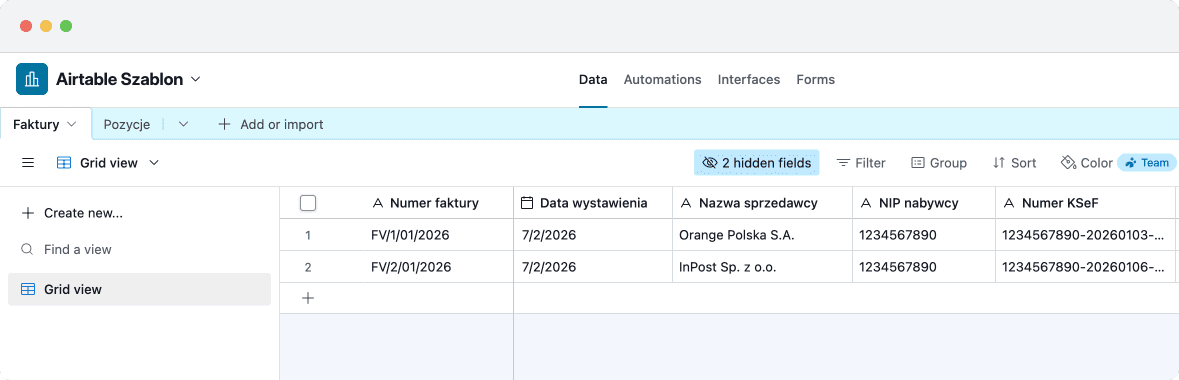
Task: Click the Numer KSeF column header
Action: click(x=1087, y=203)
